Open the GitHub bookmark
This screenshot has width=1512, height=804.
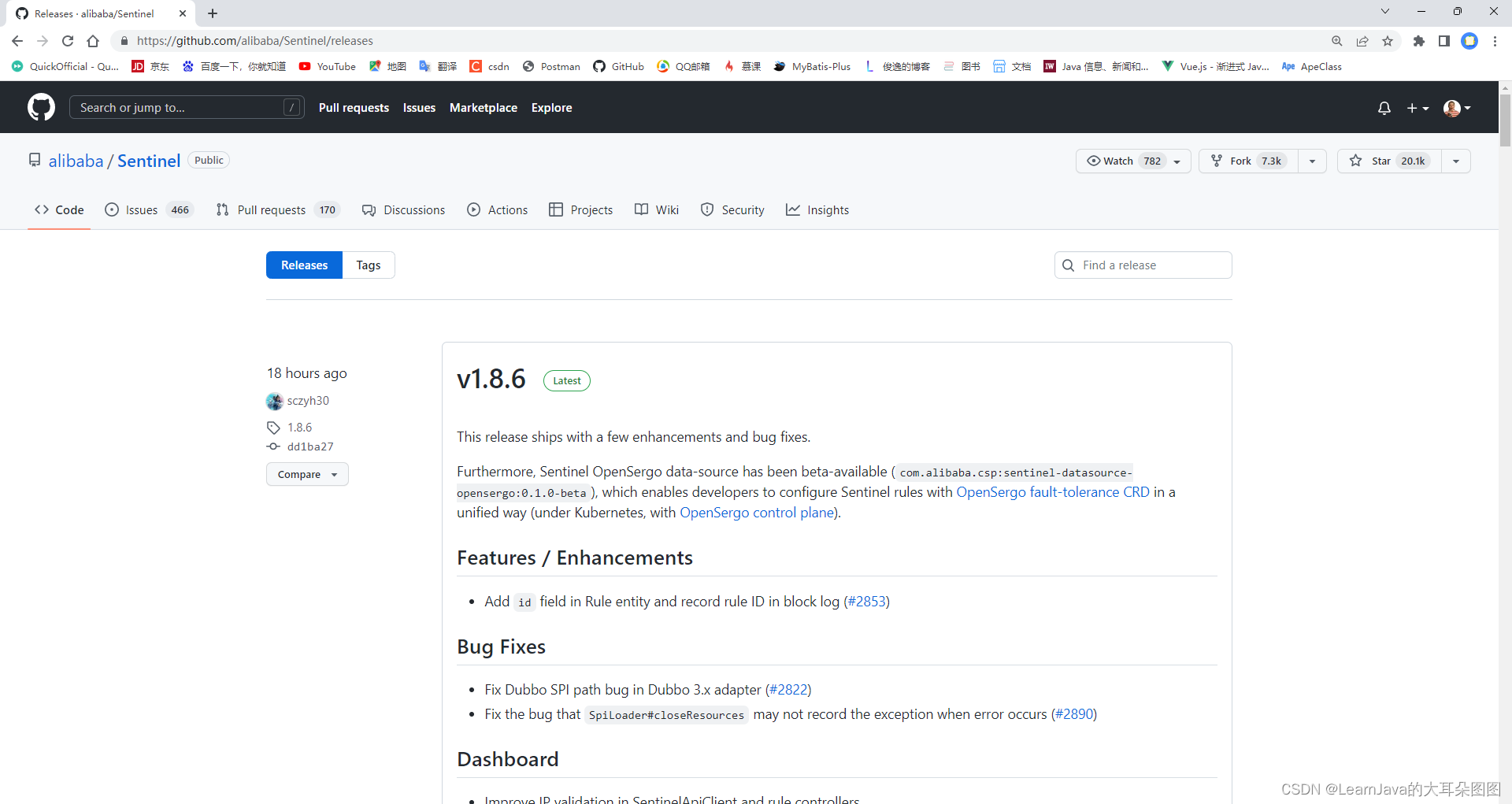(x=618, y=67)
